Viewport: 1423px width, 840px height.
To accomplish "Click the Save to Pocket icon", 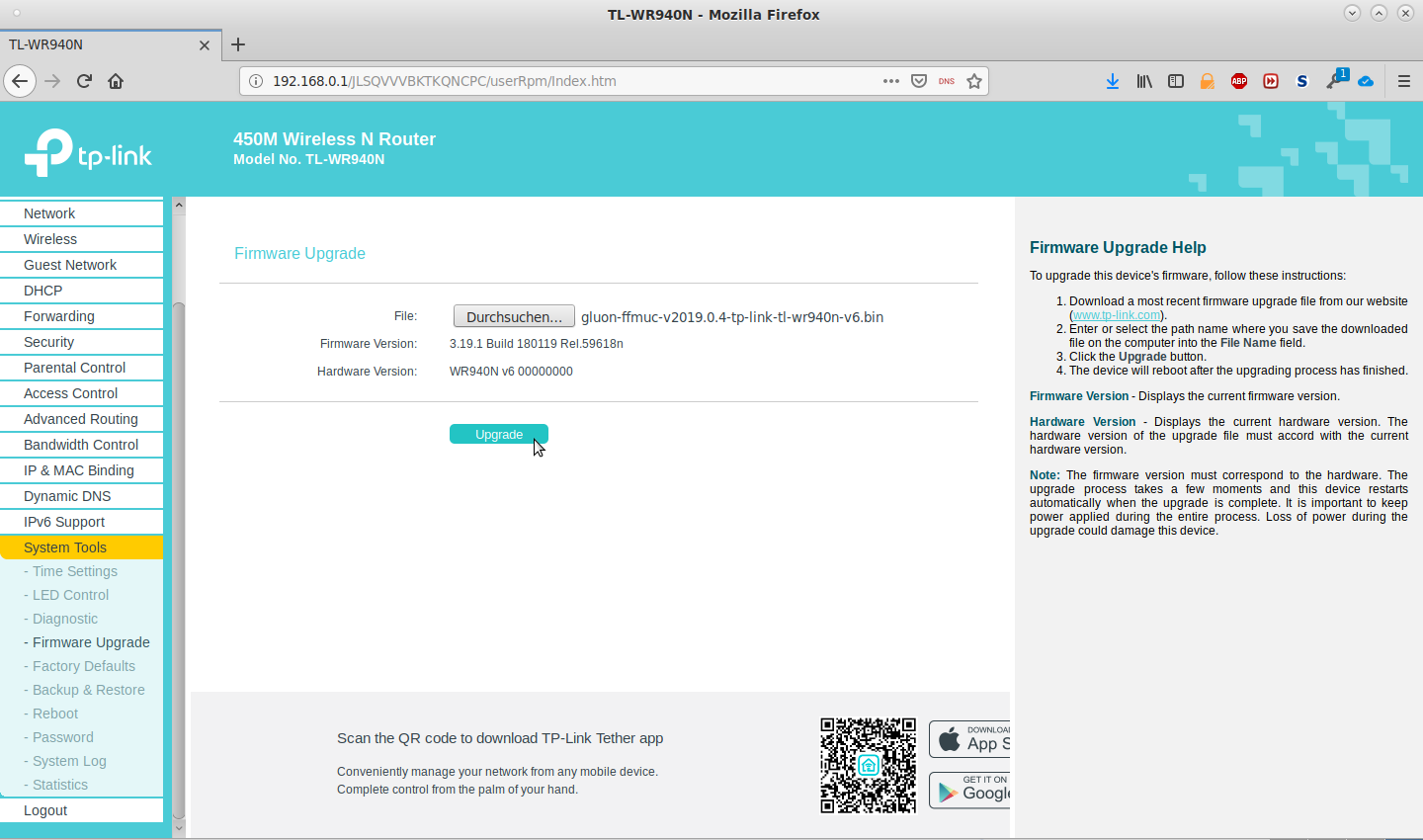I will pos(919,81).
